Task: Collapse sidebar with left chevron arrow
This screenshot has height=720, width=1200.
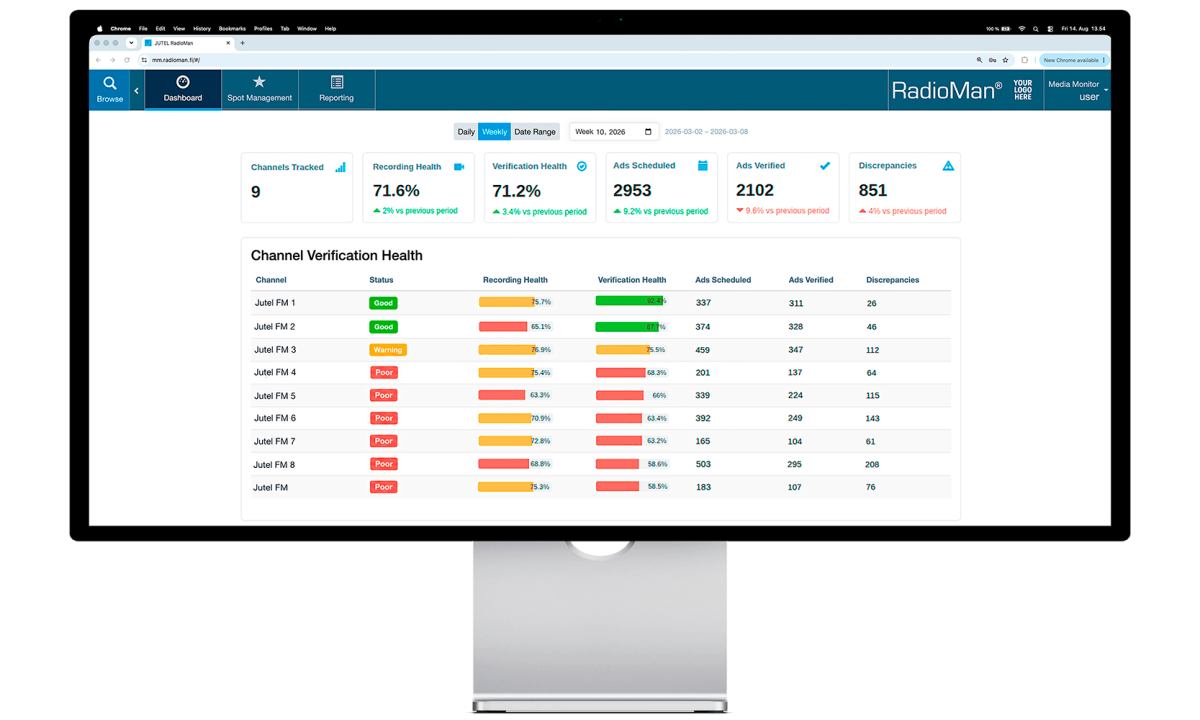Action: (137, 91)
